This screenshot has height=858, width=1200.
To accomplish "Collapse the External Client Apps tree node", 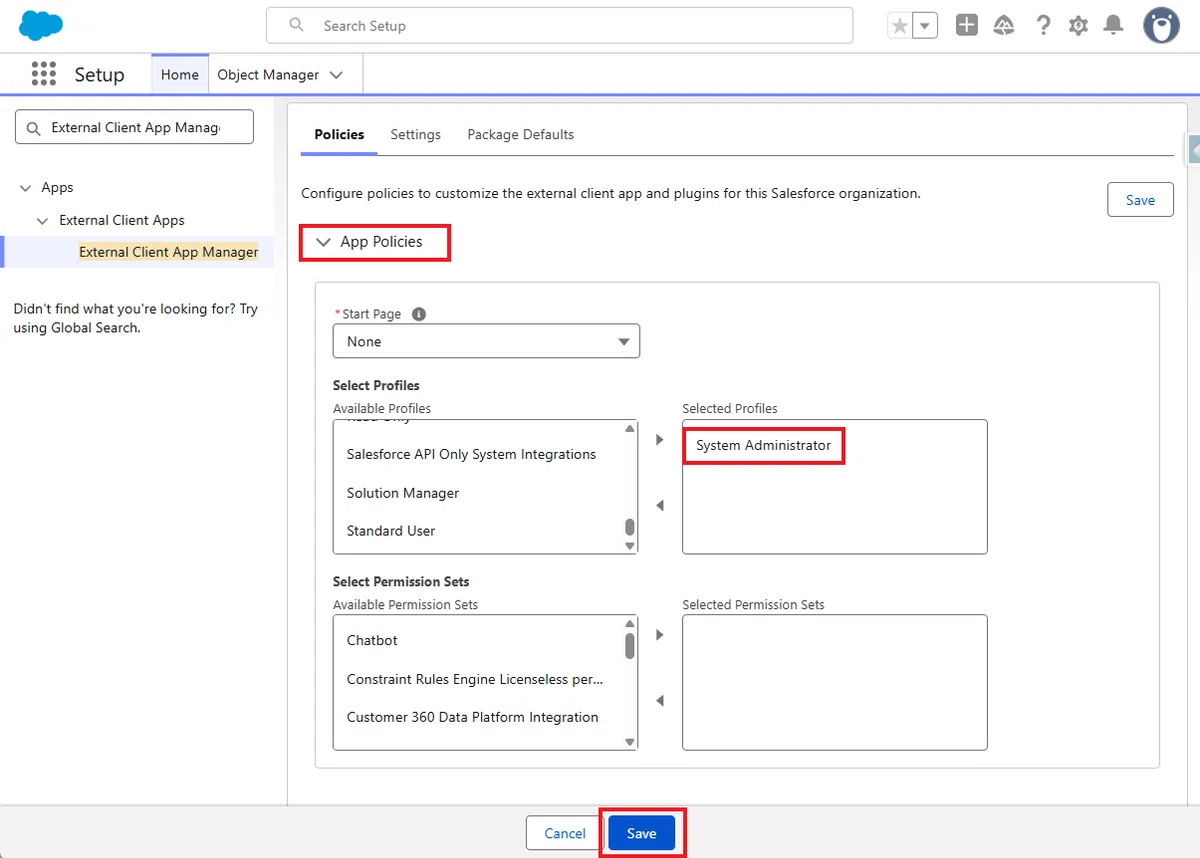I will point(42,221).
